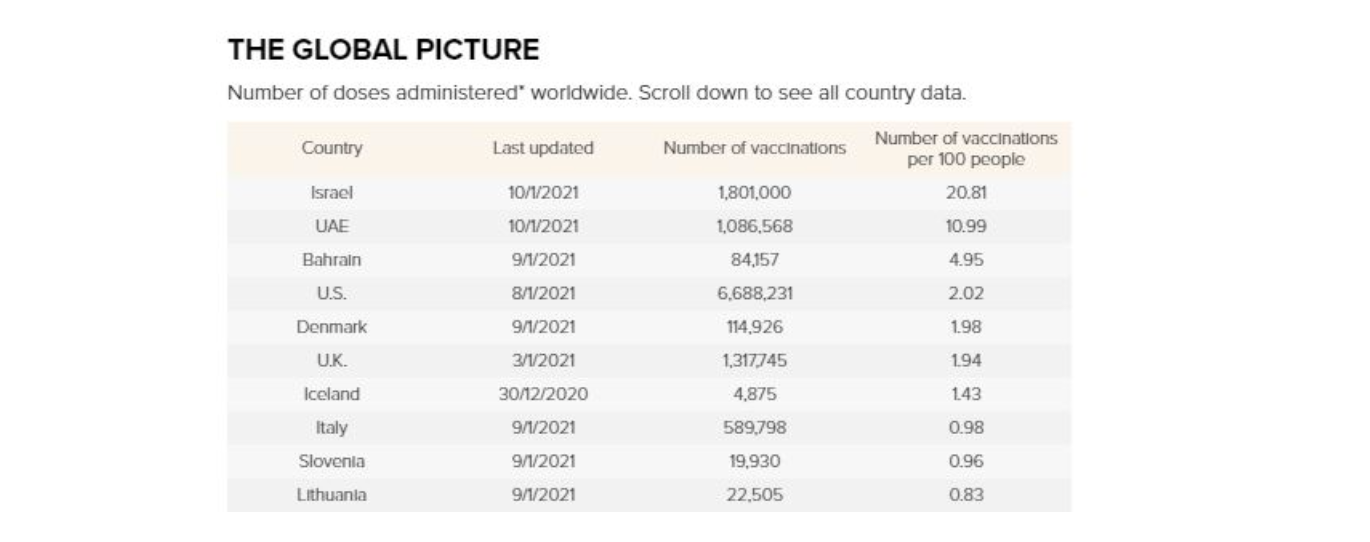Click the "Country" column header
This screenshot has width=1370, height=542.
(332, 148)
